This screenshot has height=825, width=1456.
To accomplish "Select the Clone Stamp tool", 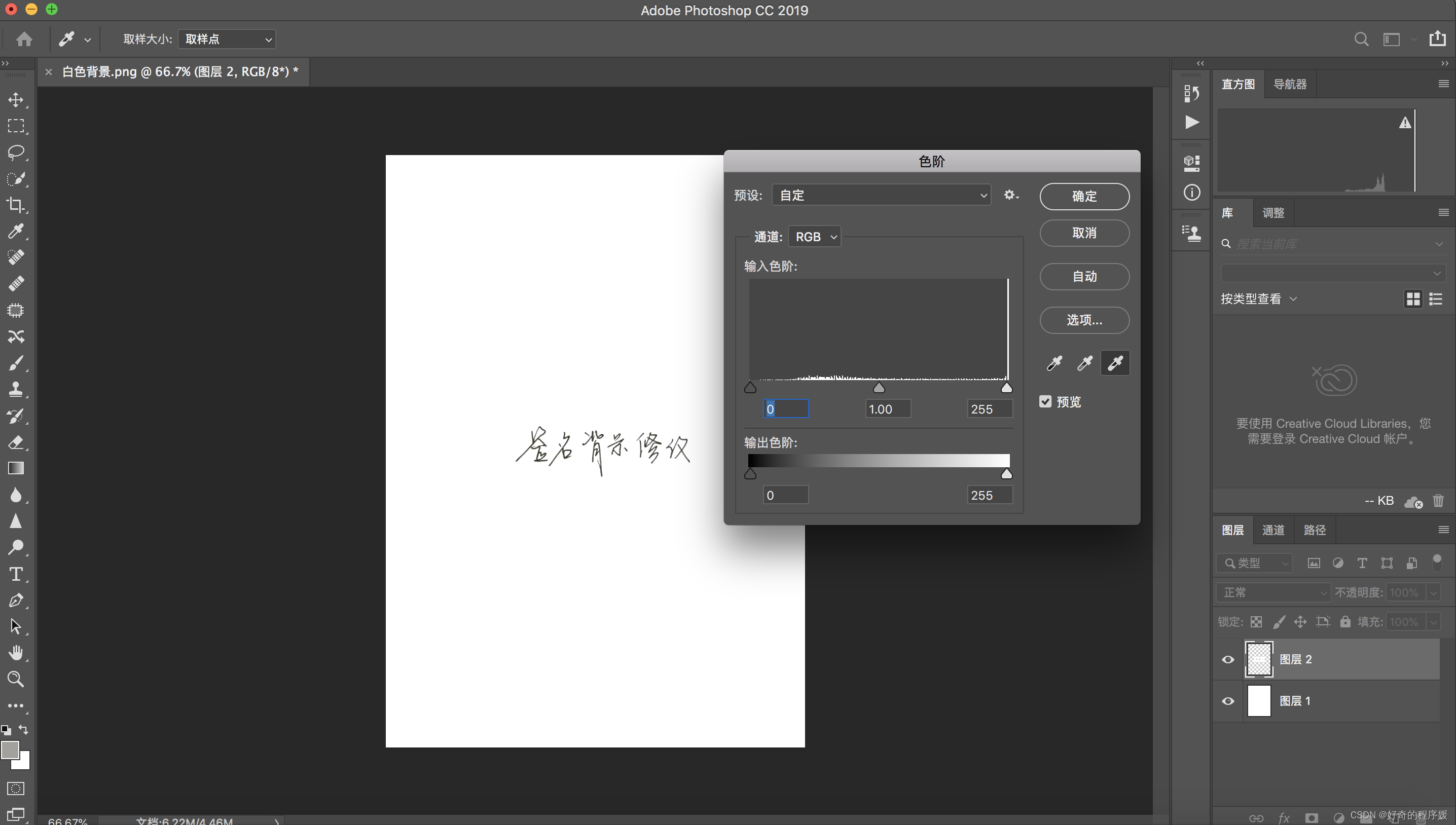I will tap(15, 389).
